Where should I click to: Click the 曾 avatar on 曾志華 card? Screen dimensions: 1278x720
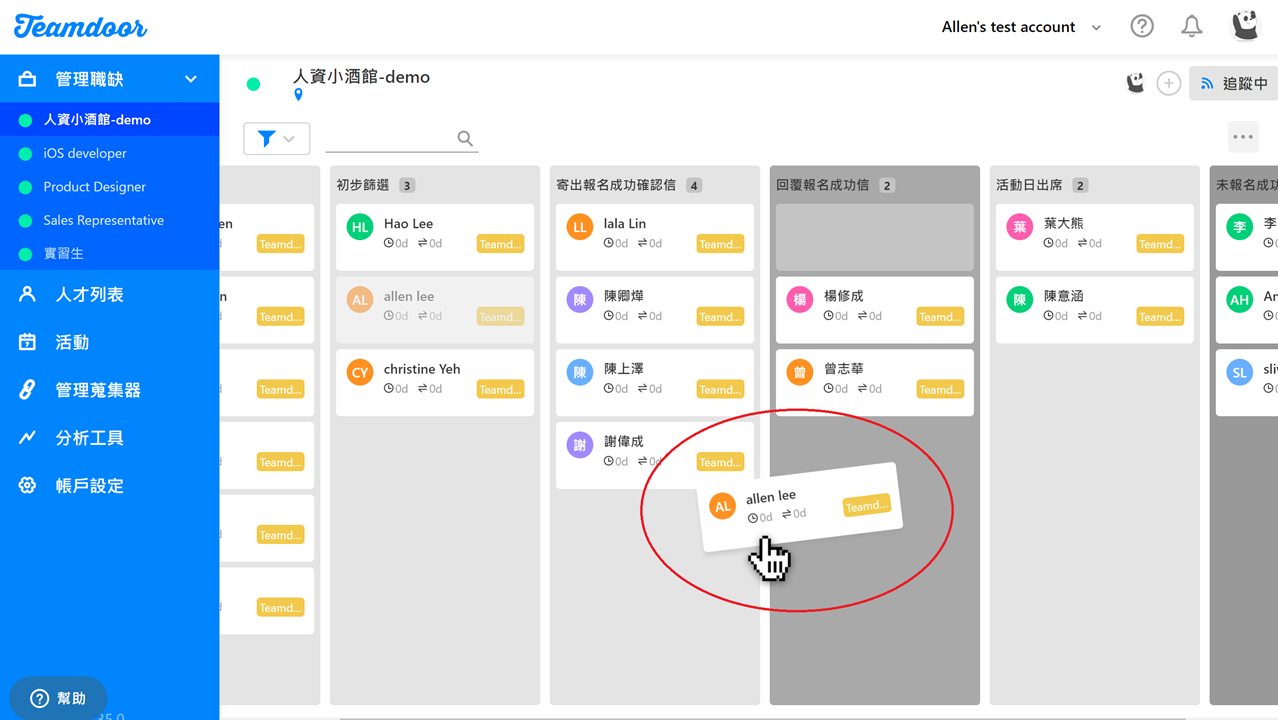[800, 372]
